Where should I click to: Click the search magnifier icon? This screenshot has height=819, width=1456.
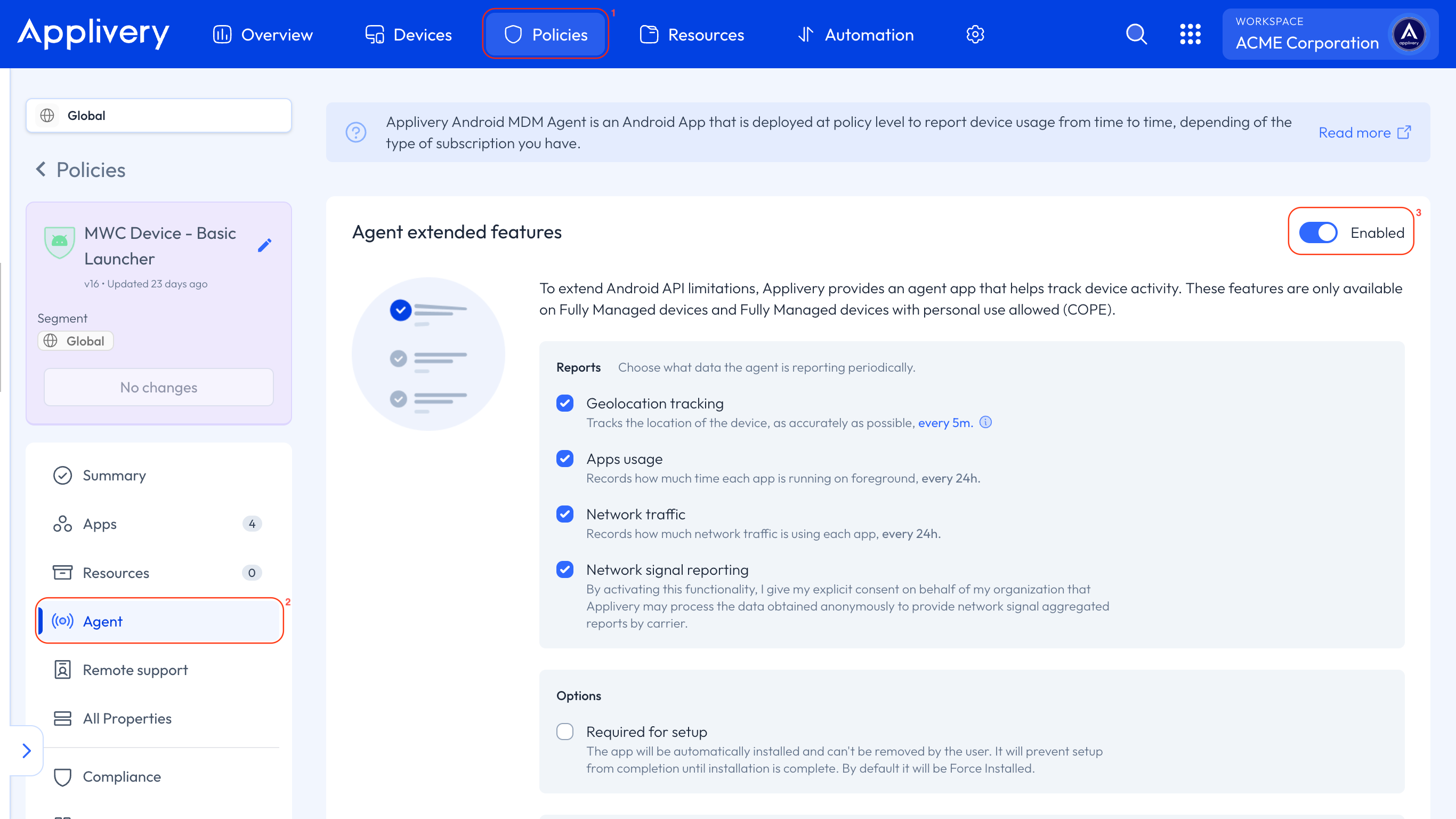1136,35
